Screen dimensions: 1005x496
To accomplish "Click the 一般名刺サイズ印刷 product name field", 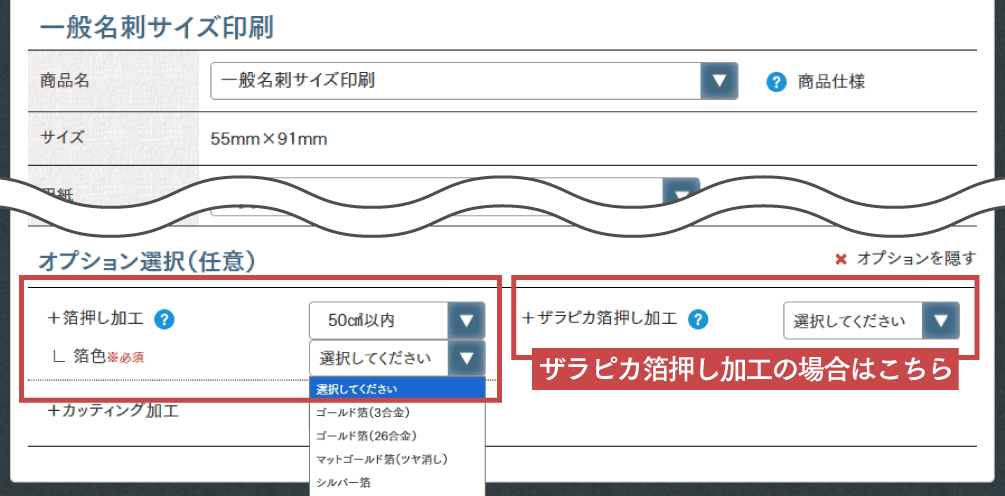I will [x=455, y=81].
